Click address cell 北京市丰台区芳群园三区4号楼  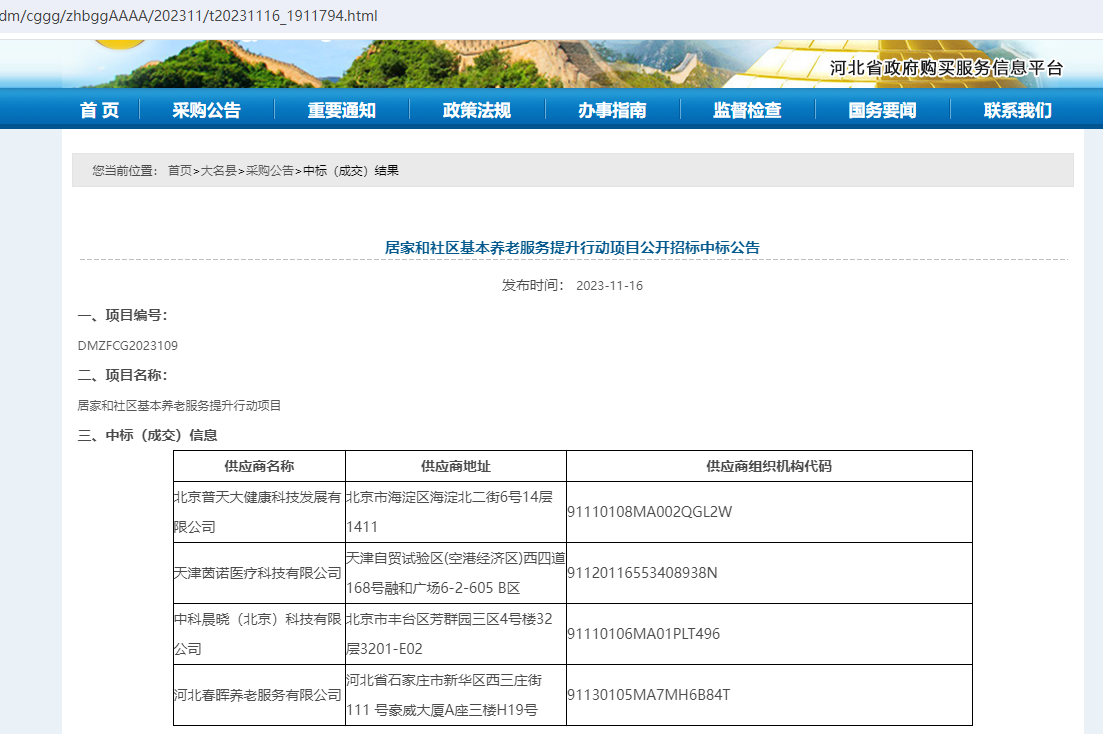coord(456,634)
